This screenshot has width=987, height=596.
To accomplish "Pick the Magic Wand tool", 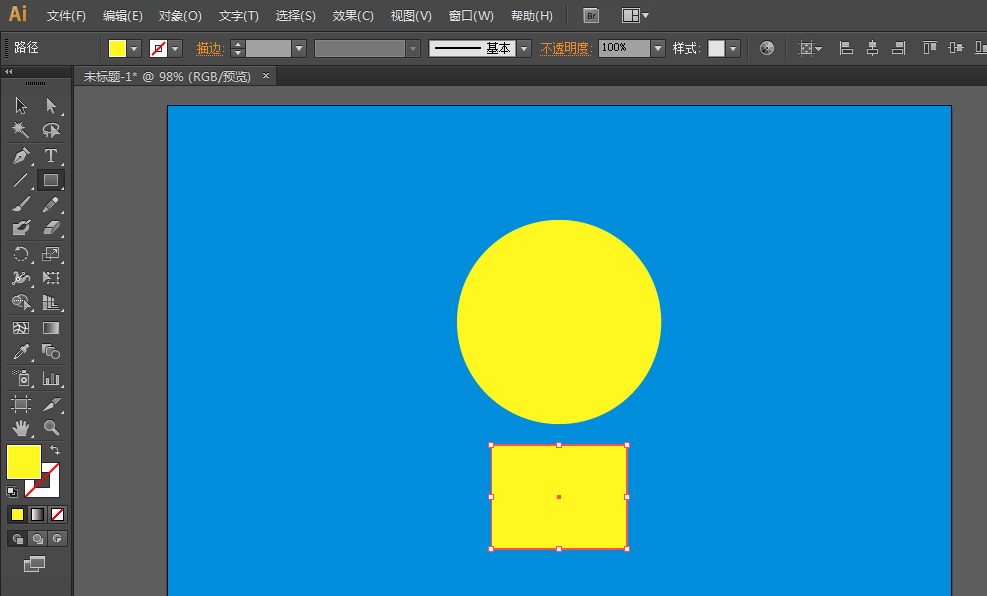I will 20,130.
